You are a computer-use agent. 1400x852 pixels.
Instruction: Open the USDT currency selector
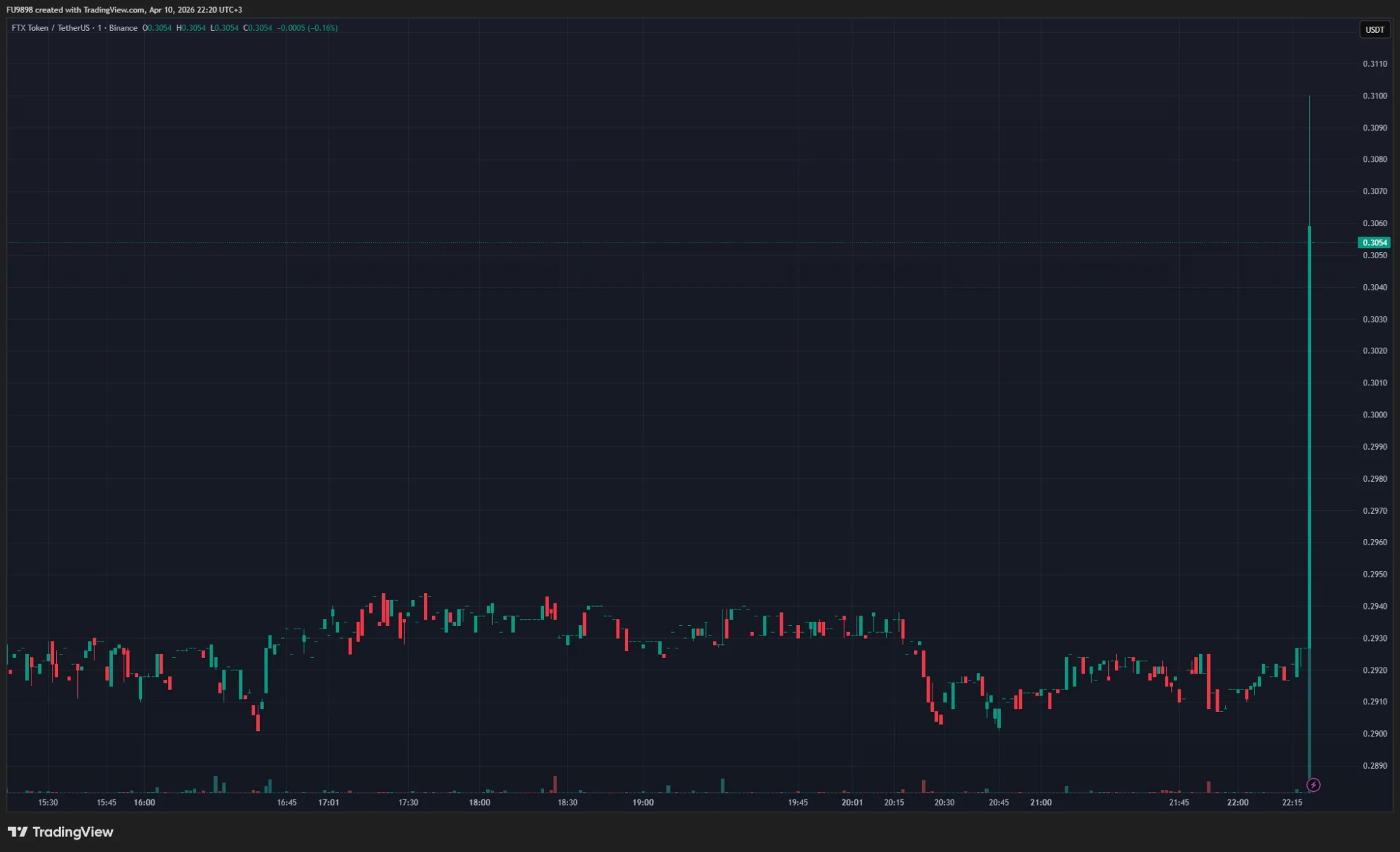point(1374,29)
